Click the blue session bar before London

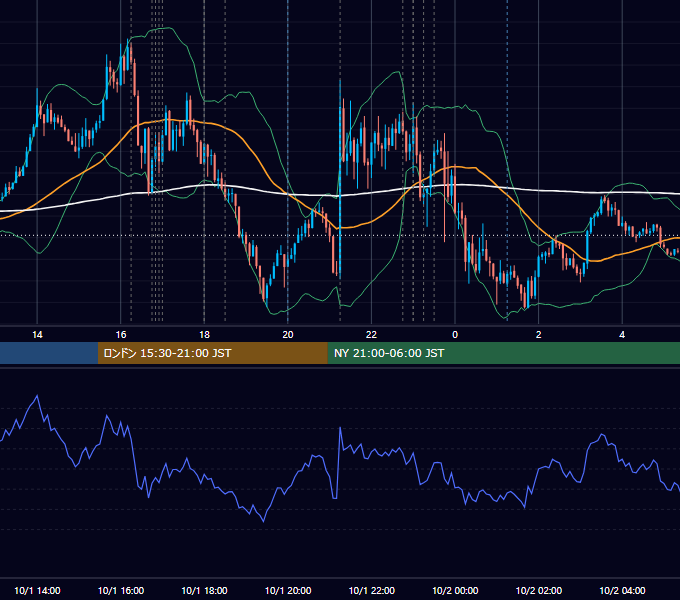tap(49, 353)
